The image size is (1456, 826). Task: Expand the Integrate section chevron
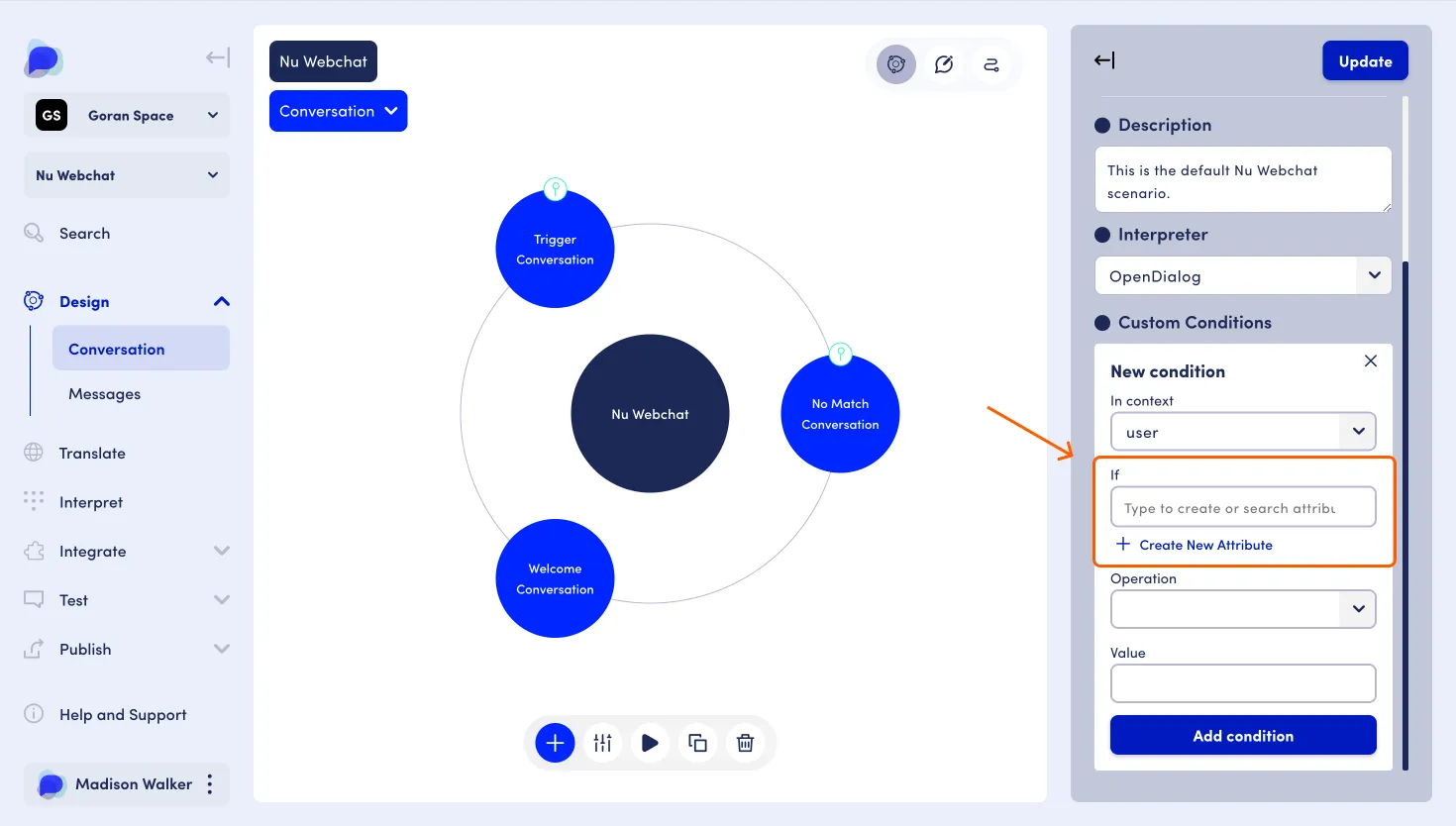pos(222,551)
